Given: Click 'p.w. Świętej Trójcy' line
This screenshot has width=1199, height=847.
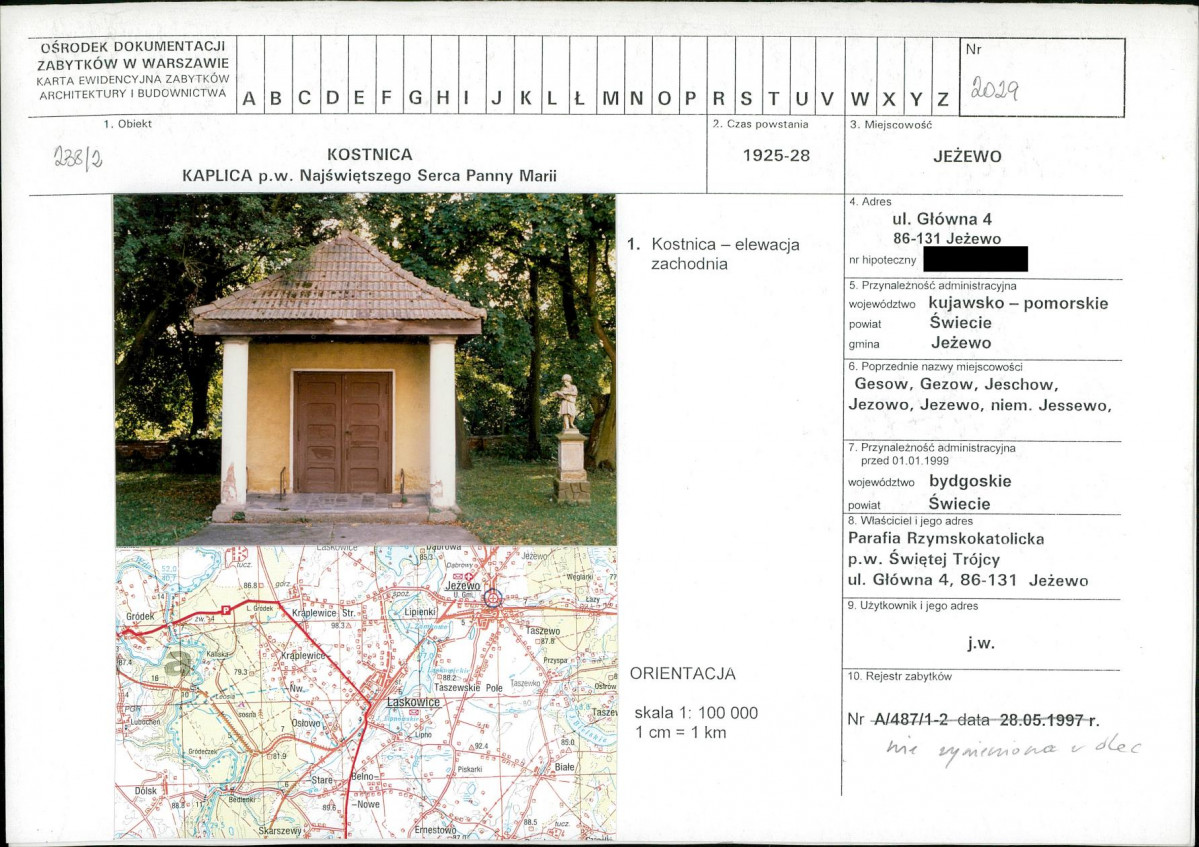Looking at the screenshot, I should click(924, 560).
